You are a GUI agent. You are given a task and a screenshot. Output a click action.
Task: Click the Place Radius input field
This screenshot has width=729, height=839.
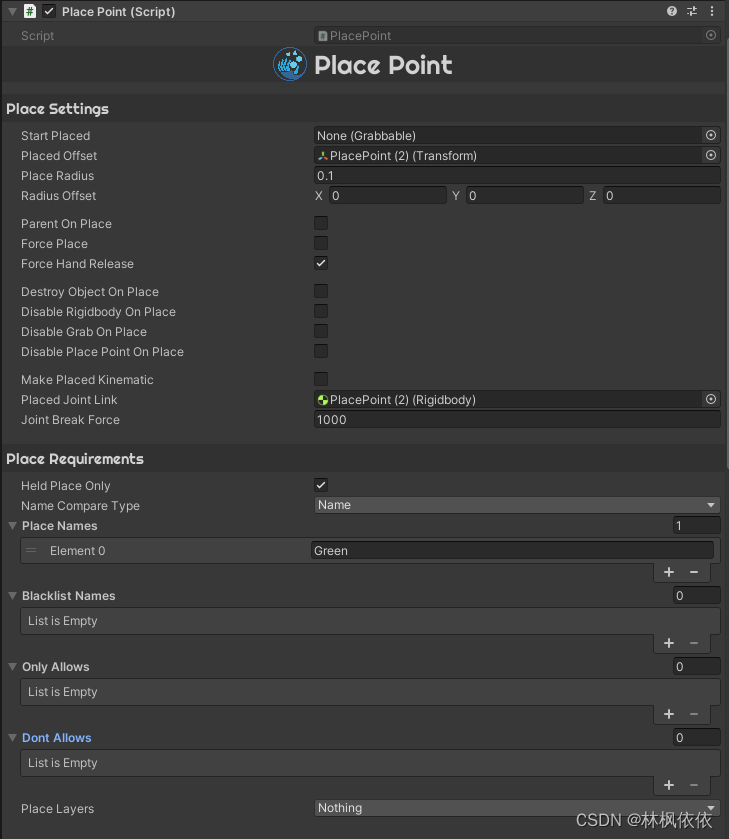tap(517, 175)
